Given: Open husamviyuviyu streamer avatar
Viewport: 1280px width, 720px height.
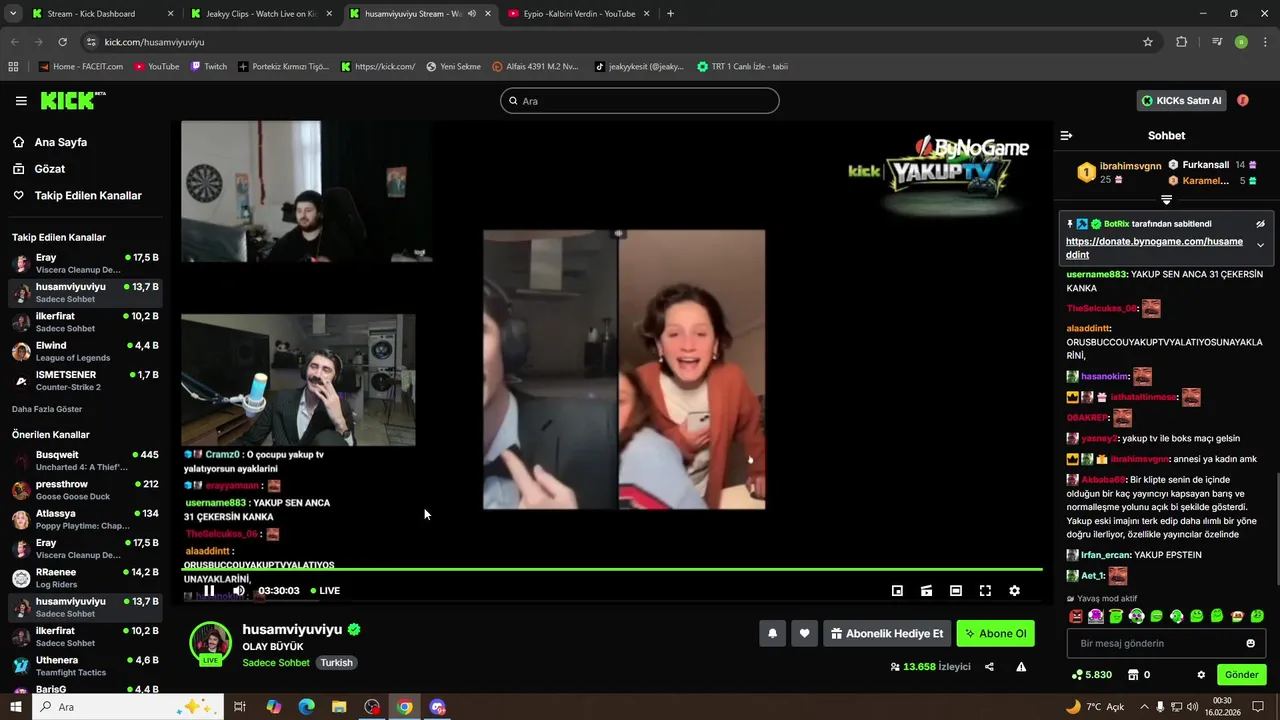Looking at the screenshot, I should click(x=210, y=643).
